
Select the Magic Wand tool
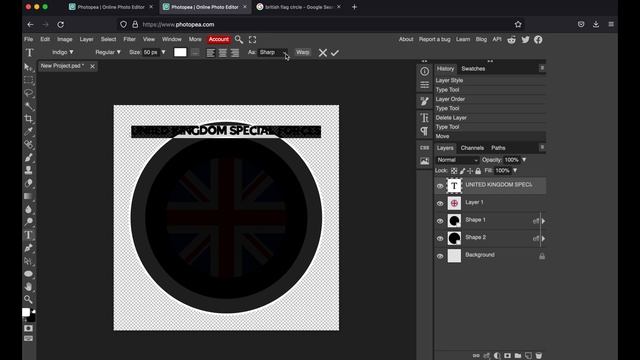tap(28, 106)
